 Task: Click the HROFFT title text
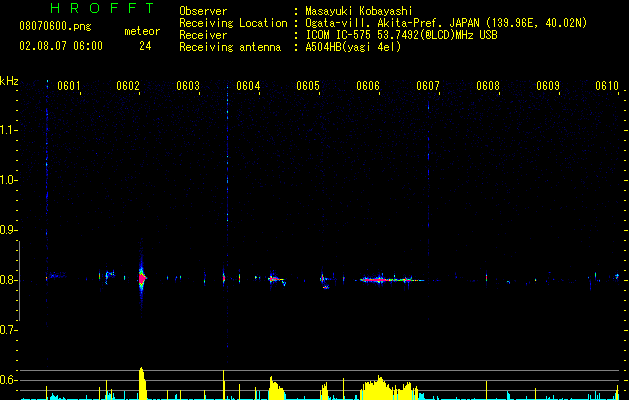point(103,8)
